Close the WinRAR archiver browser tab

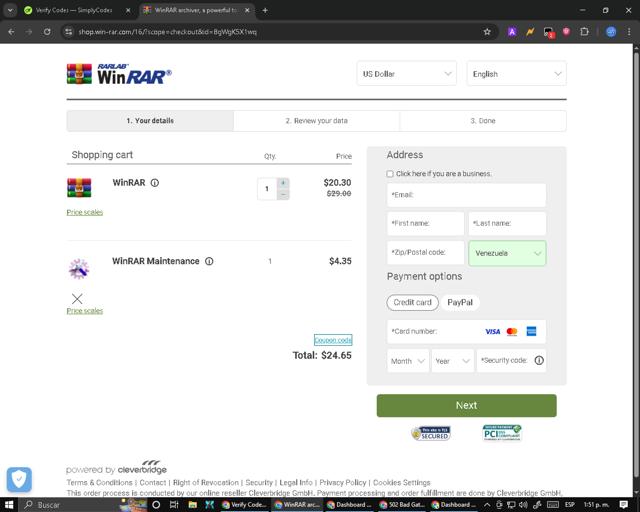247,10
